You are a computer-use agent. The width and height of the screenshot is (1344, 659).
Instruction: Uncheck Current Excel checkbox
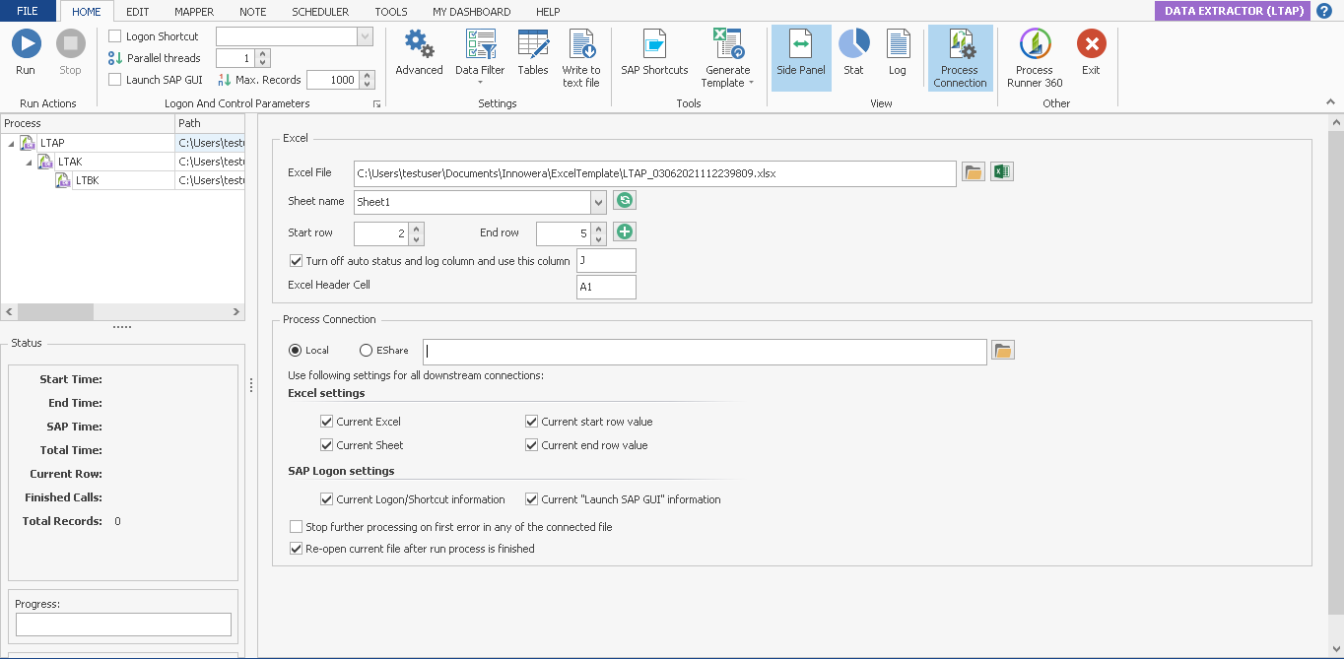click(326, 422)
